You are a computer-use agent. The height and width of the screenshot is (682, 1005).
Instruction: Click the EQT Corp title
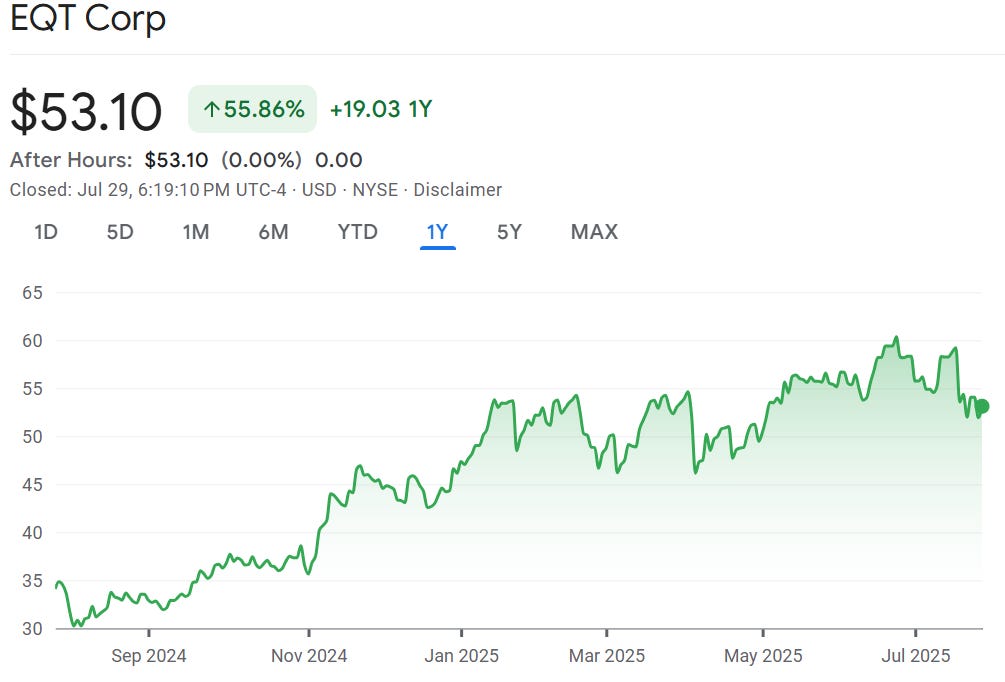pyautogui.click(x=88, y=18)
